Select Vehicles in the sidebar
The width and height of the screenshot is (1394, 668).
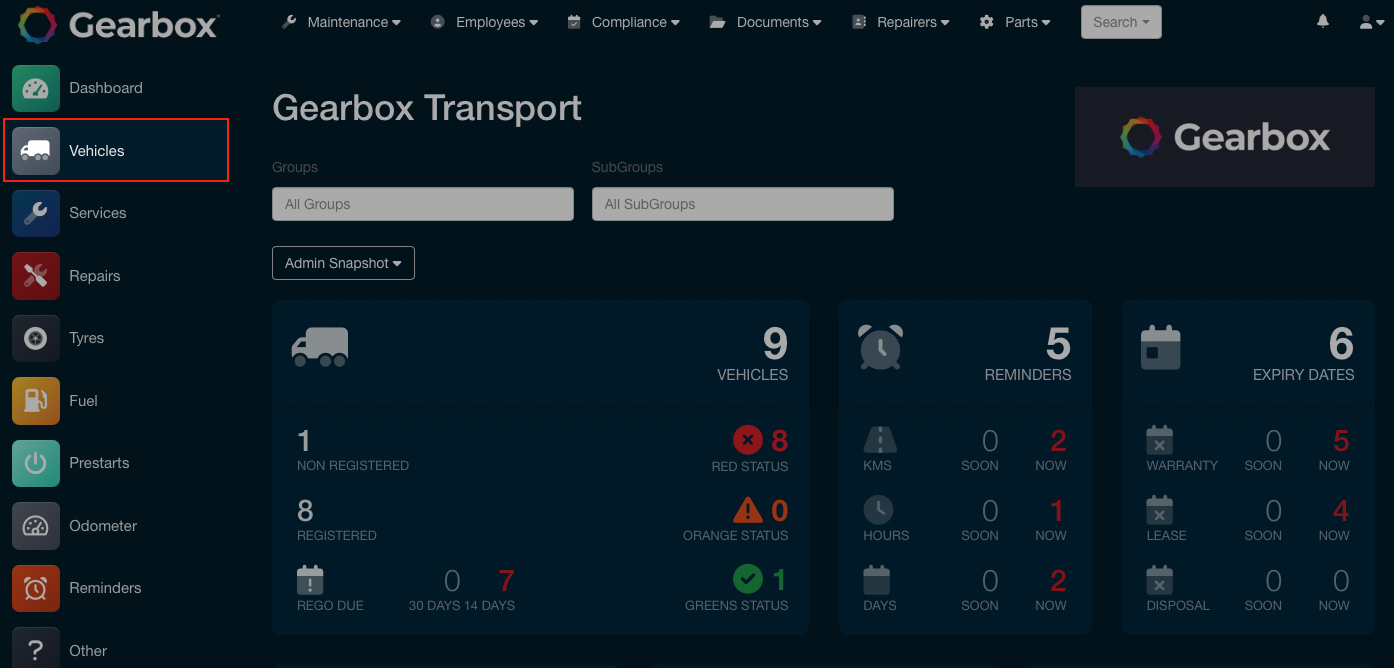tap(97, 151)
